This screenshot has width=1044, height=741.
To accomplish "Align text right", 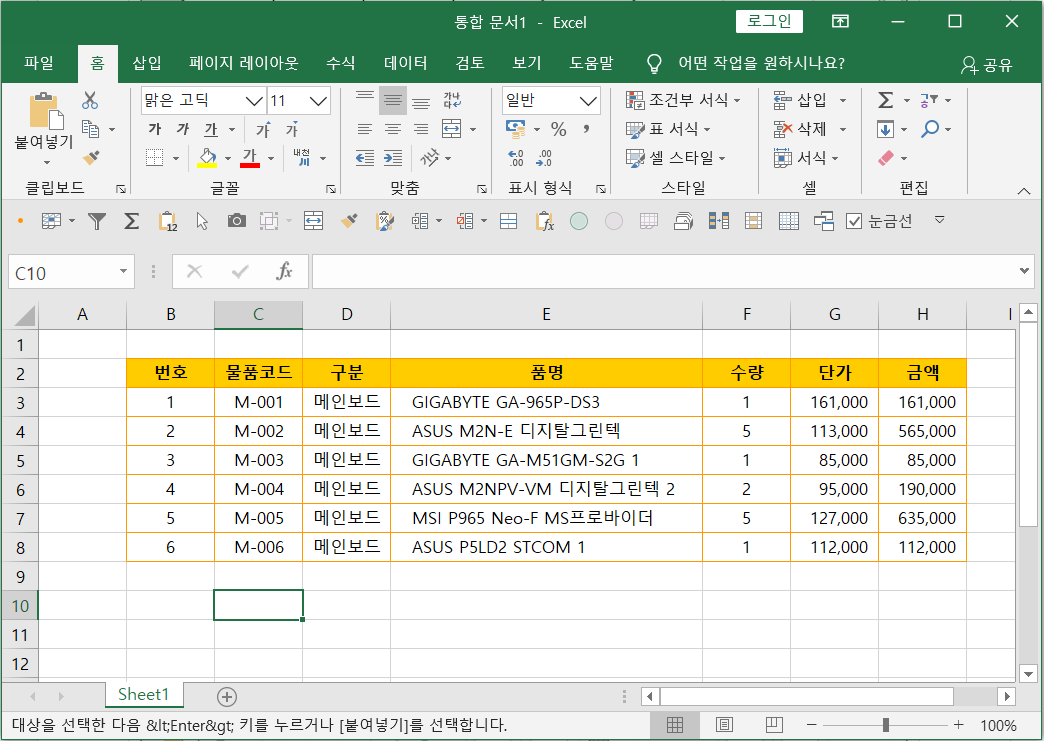I will 421,129.
